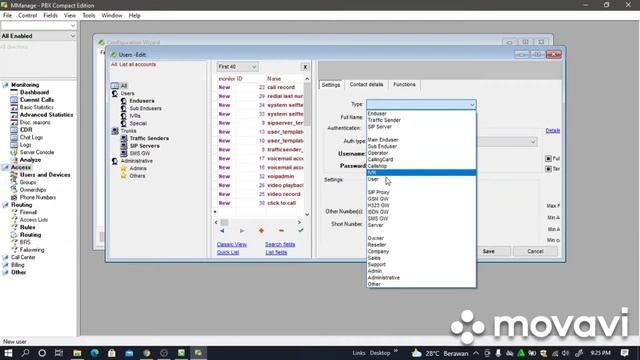Open the Details link next to Authentication
Screen dimensions: 640x360
click(x=553, y=131)
